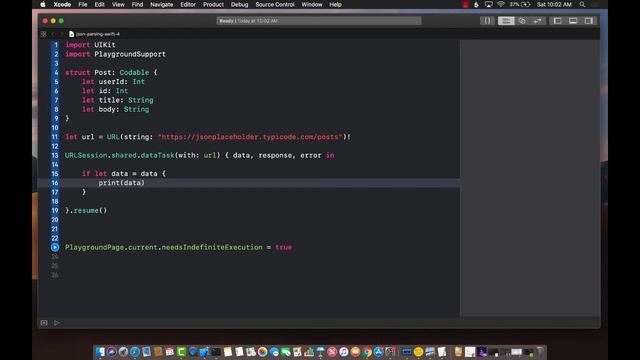Click the jsonplaceholder URL string in code
The height and width of the screenshot is (360, 640).
250,137
